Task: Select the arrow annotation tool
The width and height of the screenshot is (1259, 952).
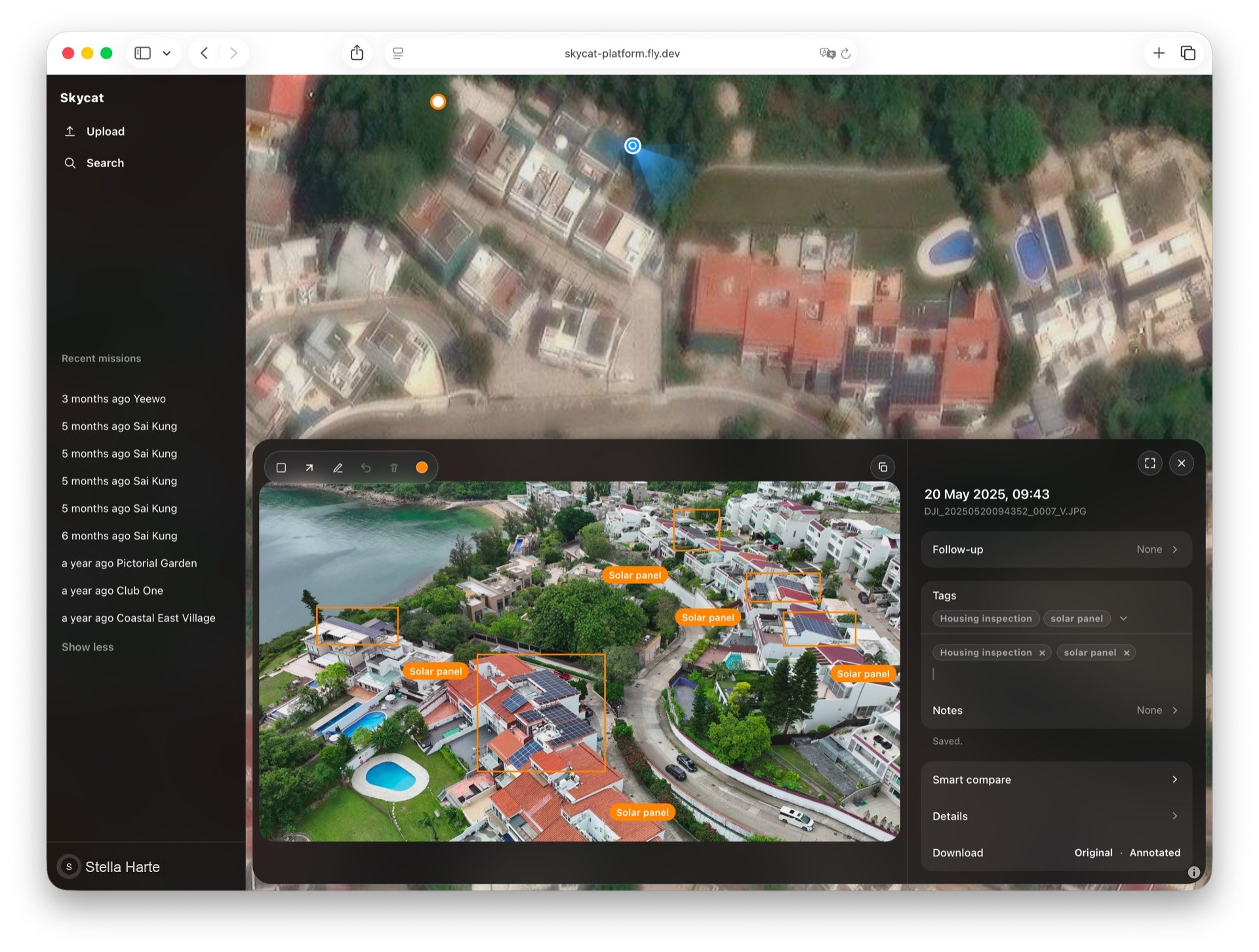Action: coord(309,467)
